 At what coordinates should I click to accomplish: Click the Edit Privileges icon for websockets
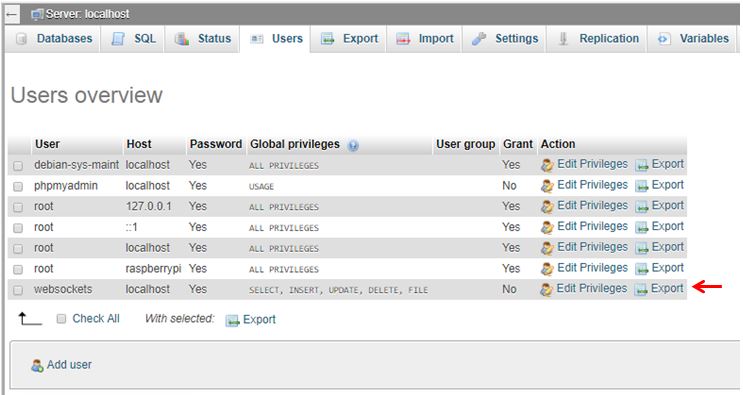[546, 289]
